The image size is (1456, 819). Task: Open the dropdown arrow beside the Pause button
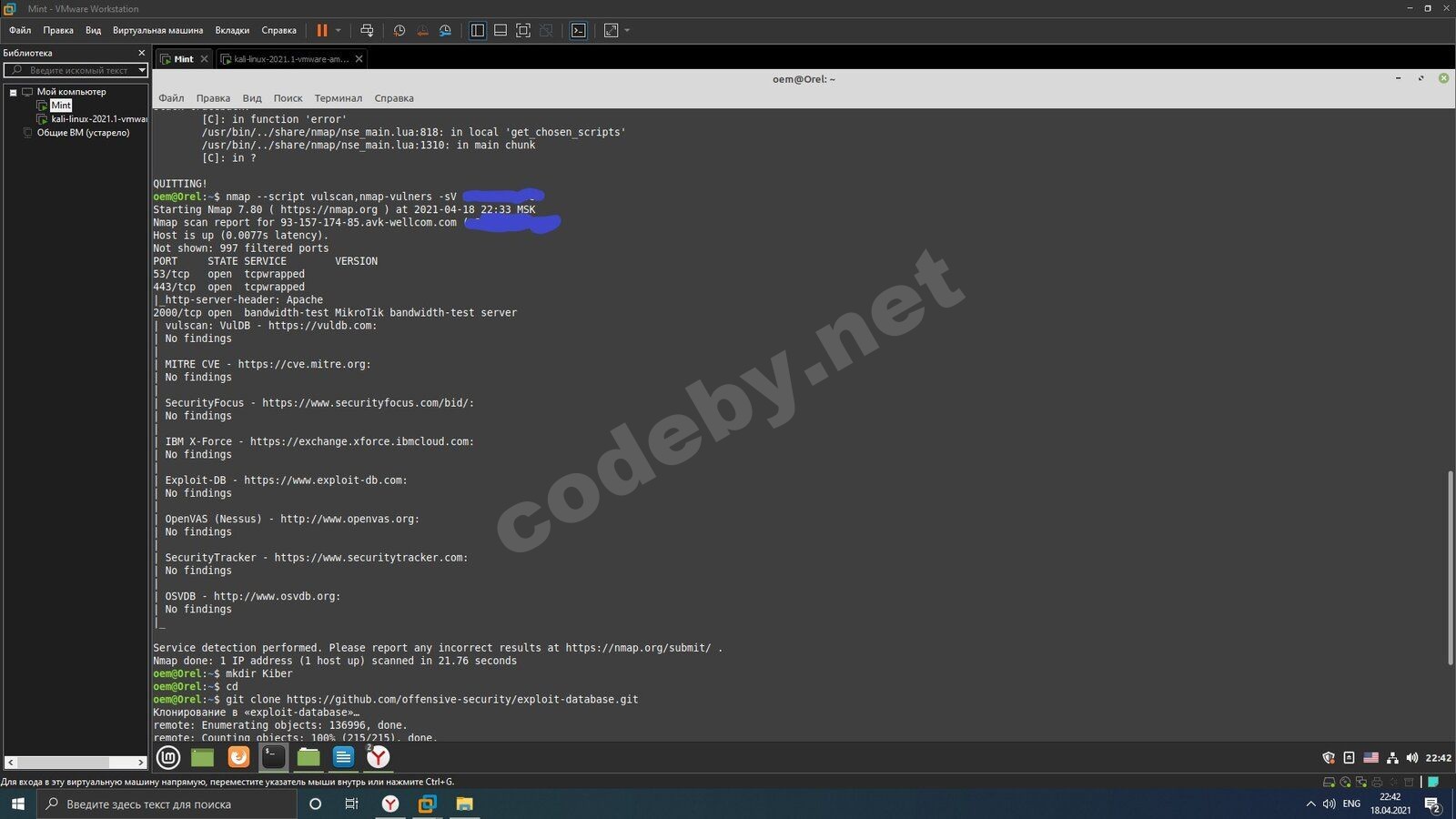[339, 30]
